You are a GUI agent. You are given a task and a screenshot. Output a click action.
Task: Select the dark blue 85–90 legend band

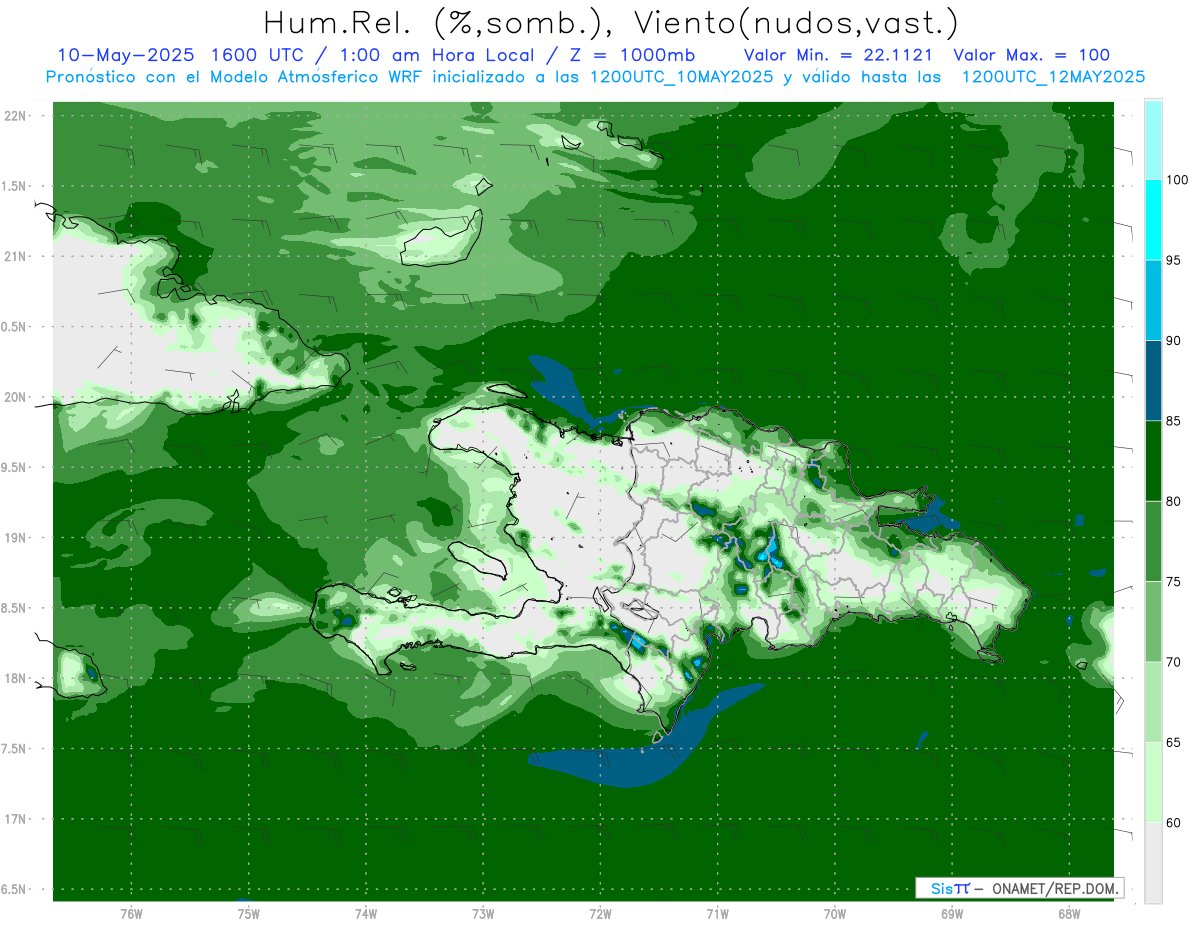click(1153, 381)
